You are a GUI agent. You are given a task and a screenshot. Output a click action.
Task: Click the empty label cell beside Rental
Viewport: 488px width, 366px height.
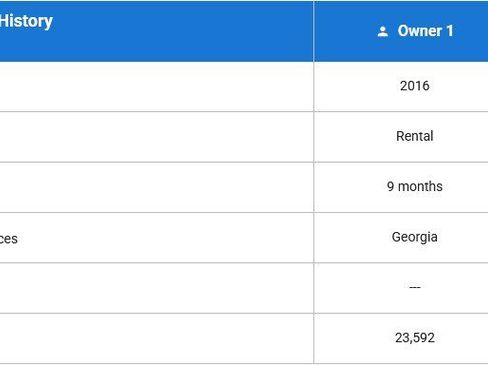click(156, 137)
